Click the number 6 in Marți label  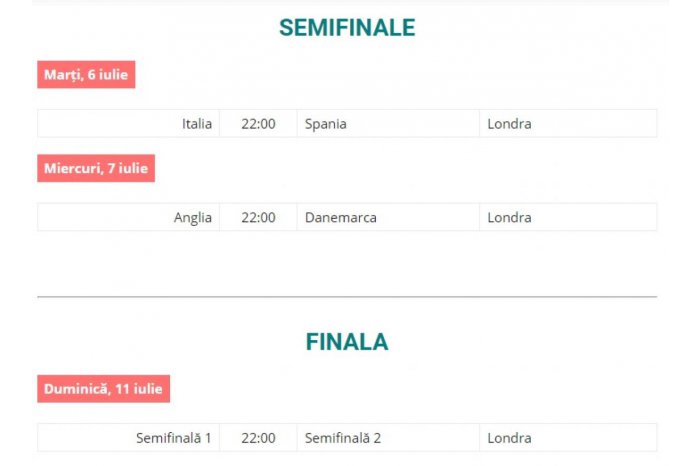click(x=92, y=75)
